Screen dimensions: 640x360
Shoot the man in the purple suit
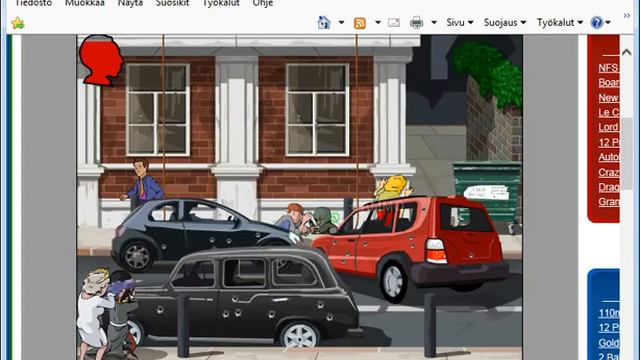142,182
